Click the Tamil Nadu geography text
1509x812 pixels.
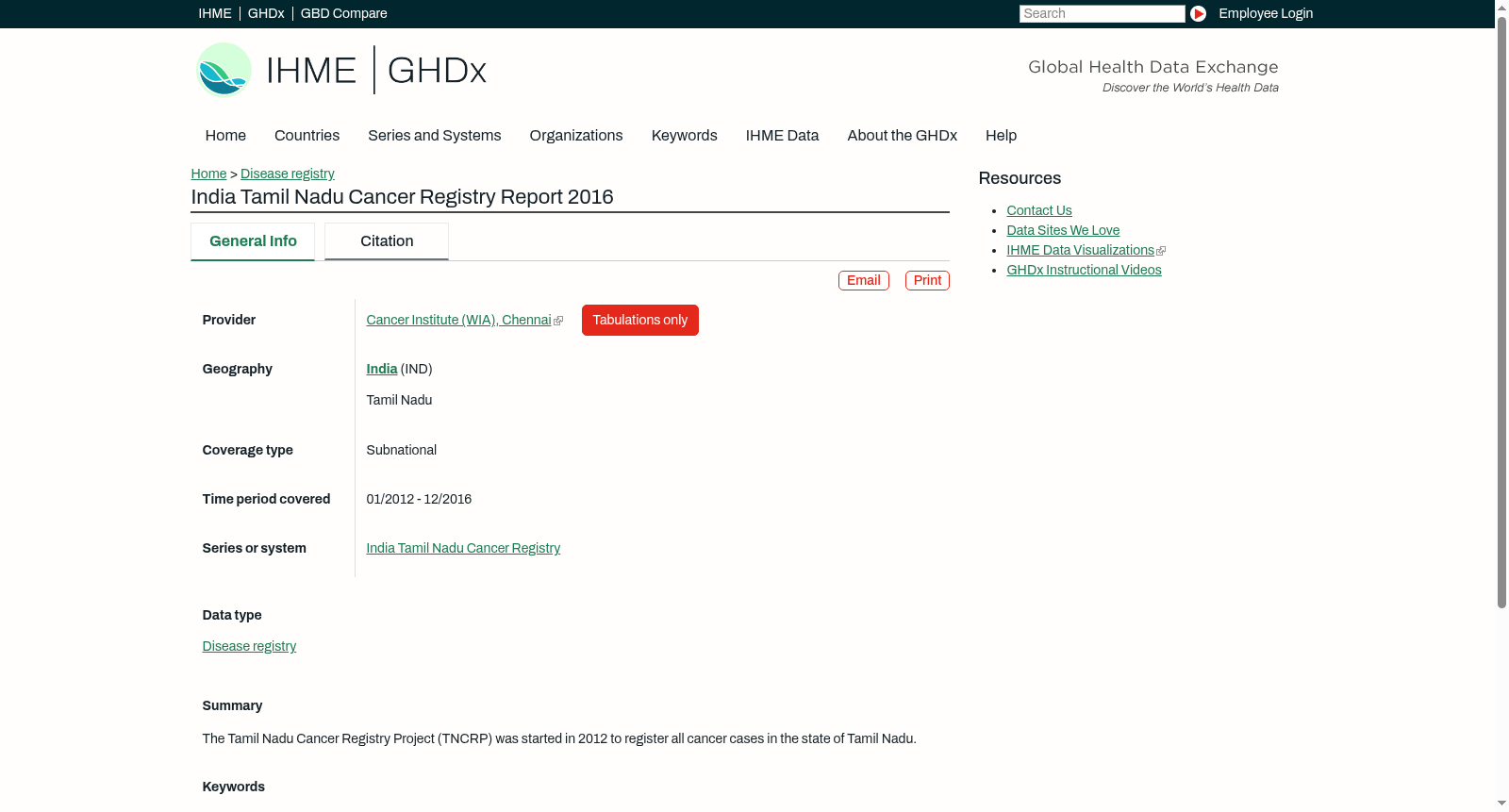coord(399,401)
